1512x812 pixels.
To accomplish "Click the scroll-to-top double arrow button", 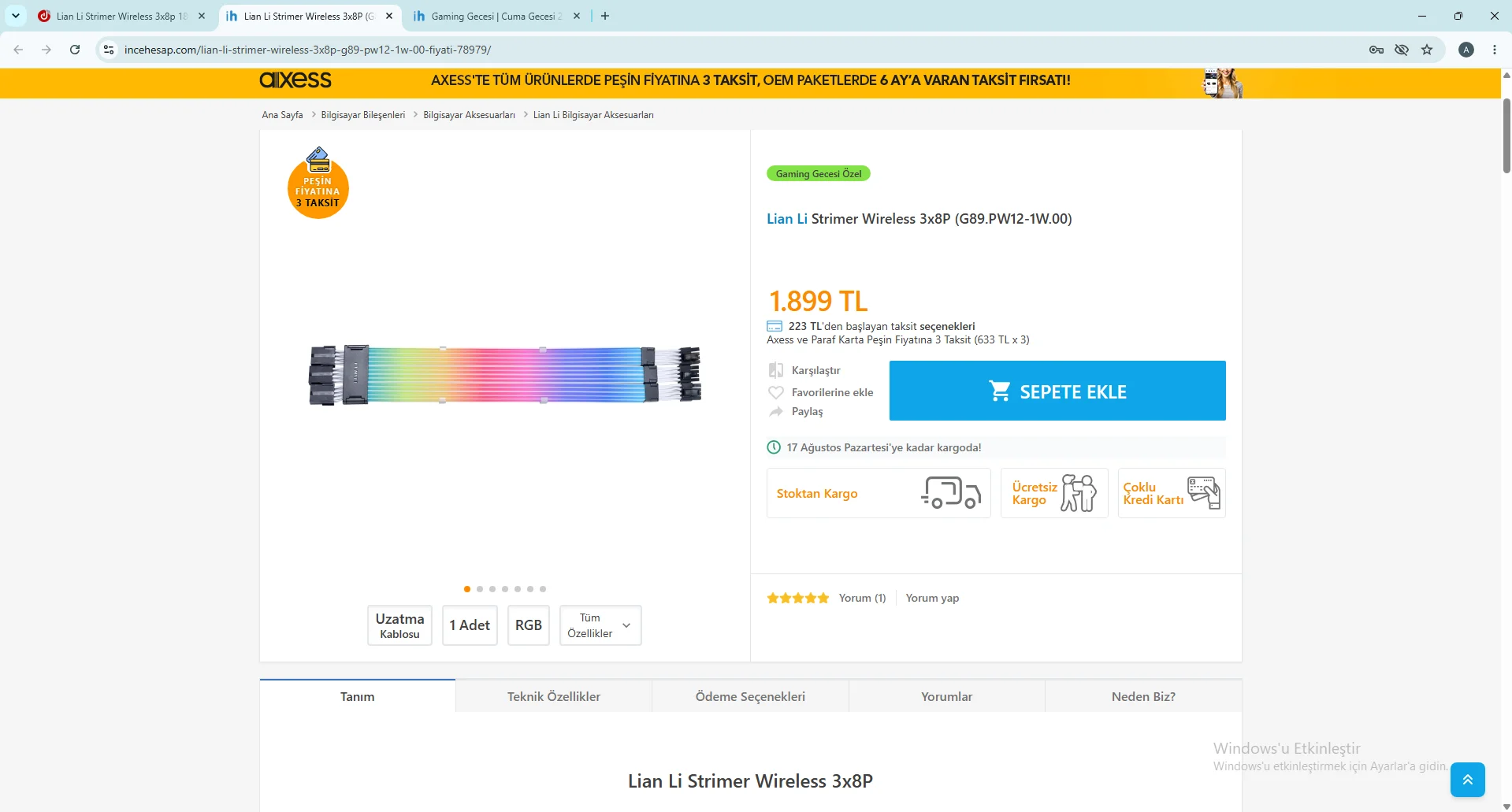I will [1468, 780].
